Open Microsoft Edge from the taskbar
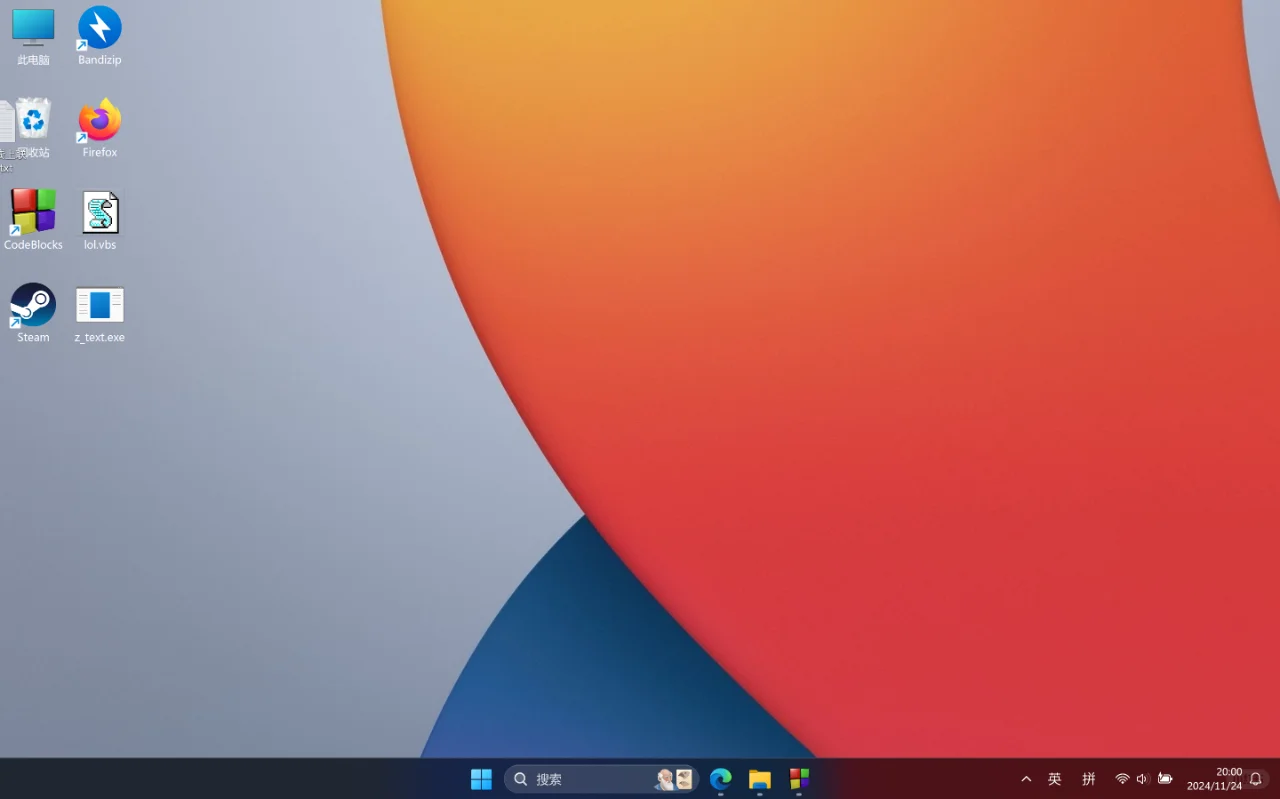The width and height of the screenshot is (1280, 799). (720, 779)
